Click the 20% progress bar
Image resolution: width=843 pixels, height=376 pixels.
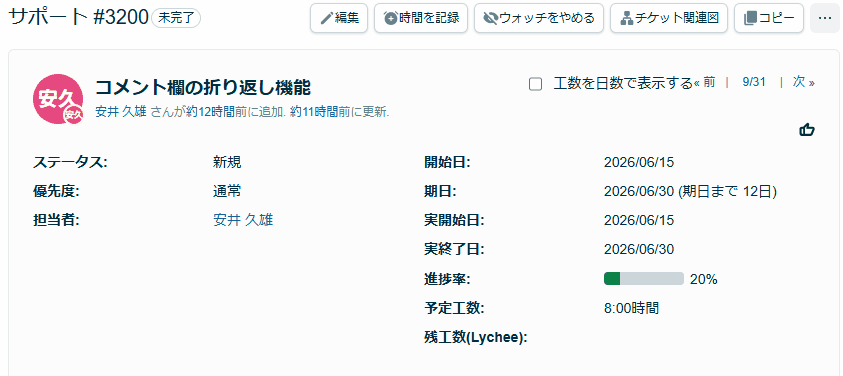644,279
